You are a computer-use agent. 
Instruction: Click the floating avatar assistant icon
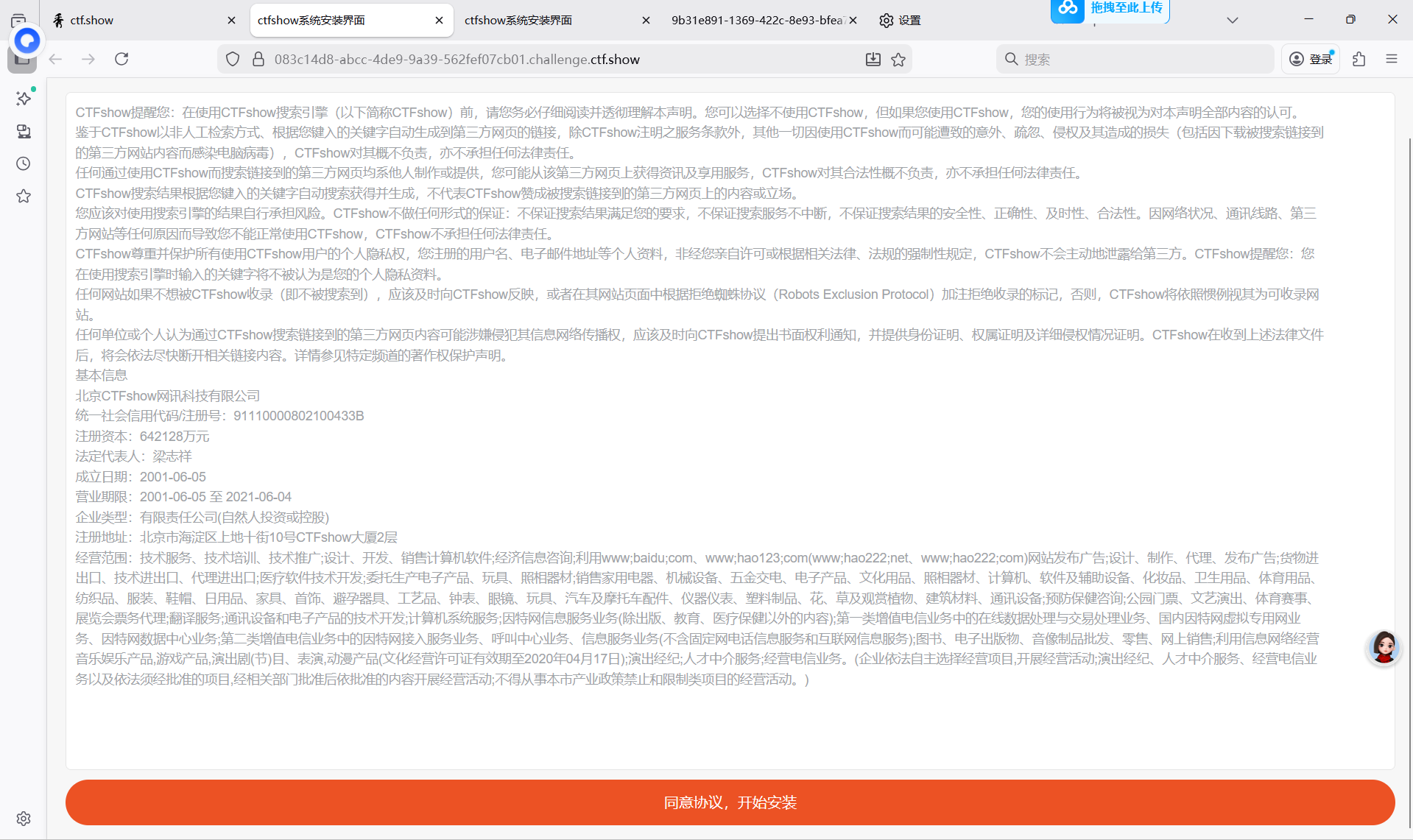coord(1384,648)
